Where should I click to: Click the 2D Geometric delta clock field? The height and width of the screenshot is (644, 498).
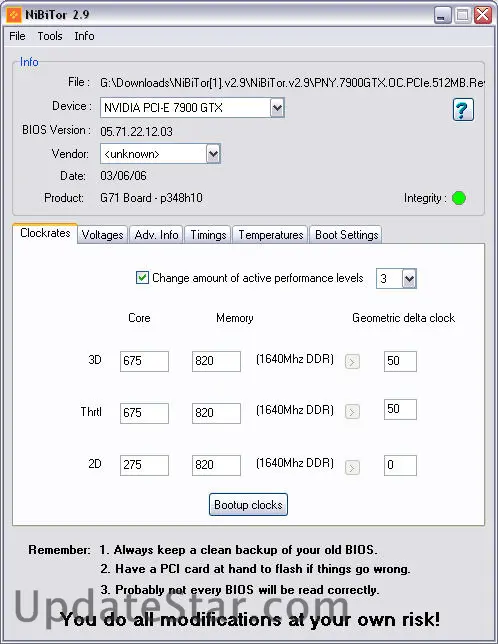(400, 465)
